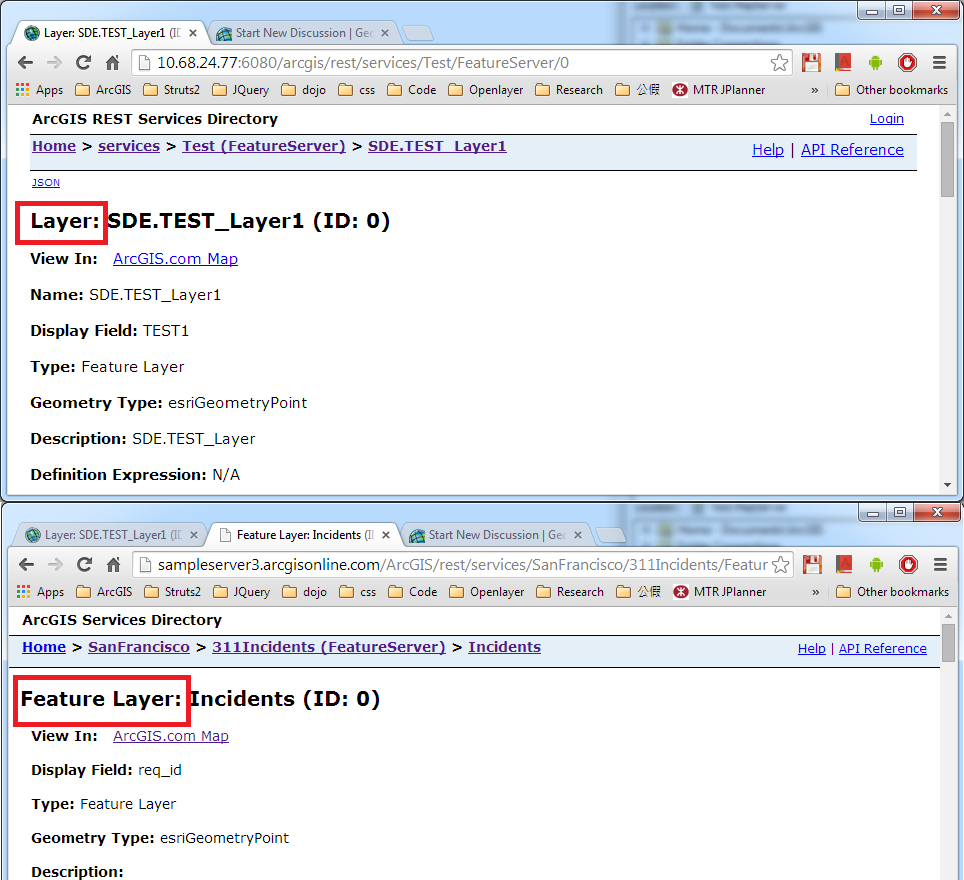
Task: Click the vertical scrollbar thumb in top window
Action: pyautogui.click(x=947, y=159)
